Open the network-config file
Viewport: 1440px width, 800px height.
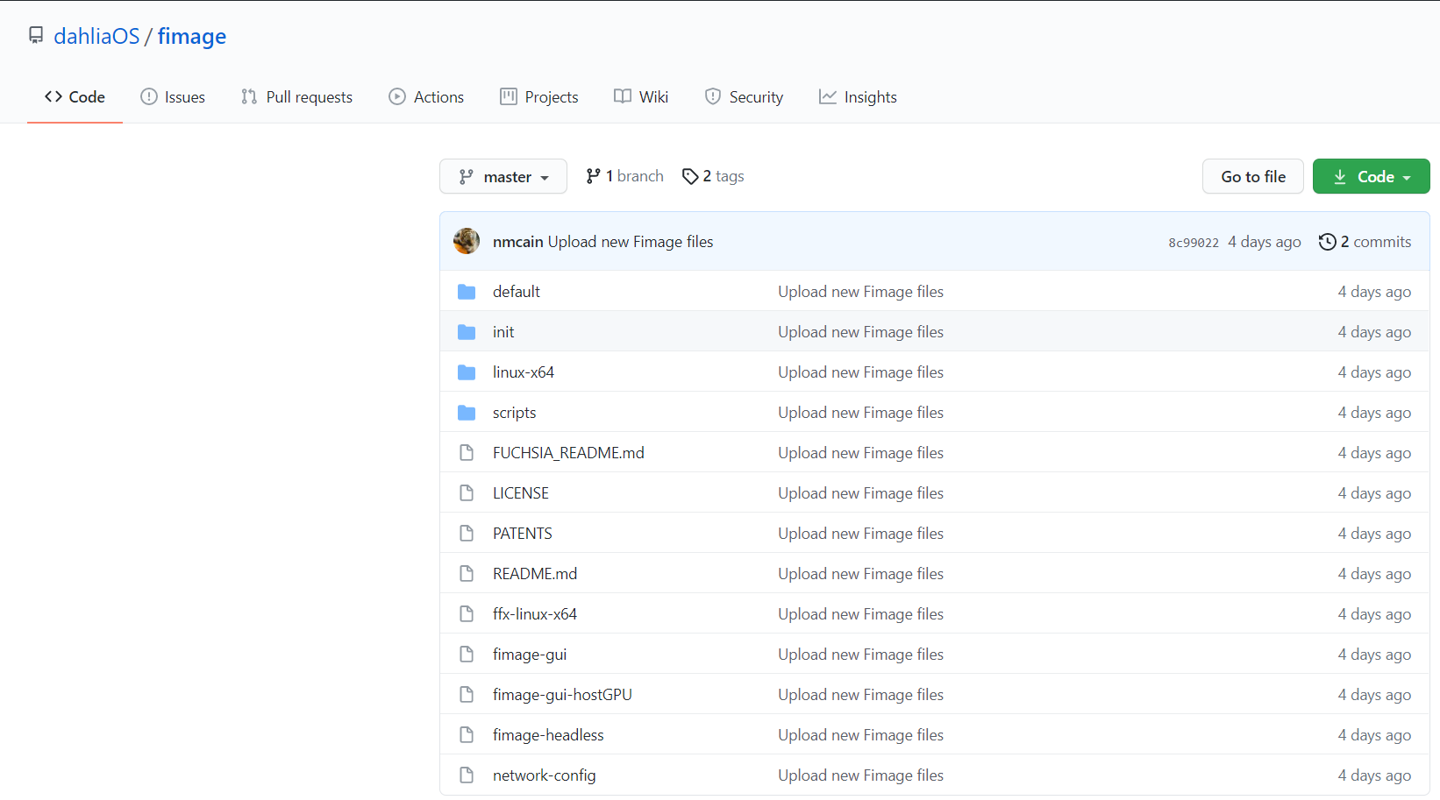[544, 775]
